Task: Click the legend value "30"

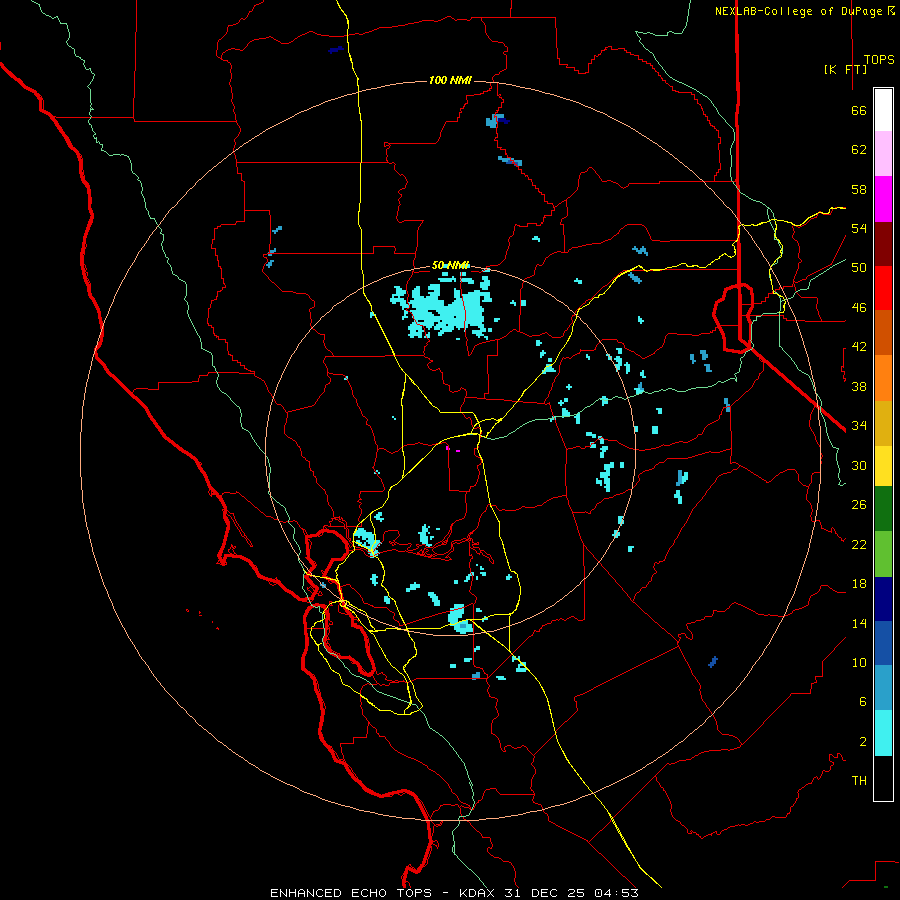Action: pyautogui.click(x=859, y=465)
